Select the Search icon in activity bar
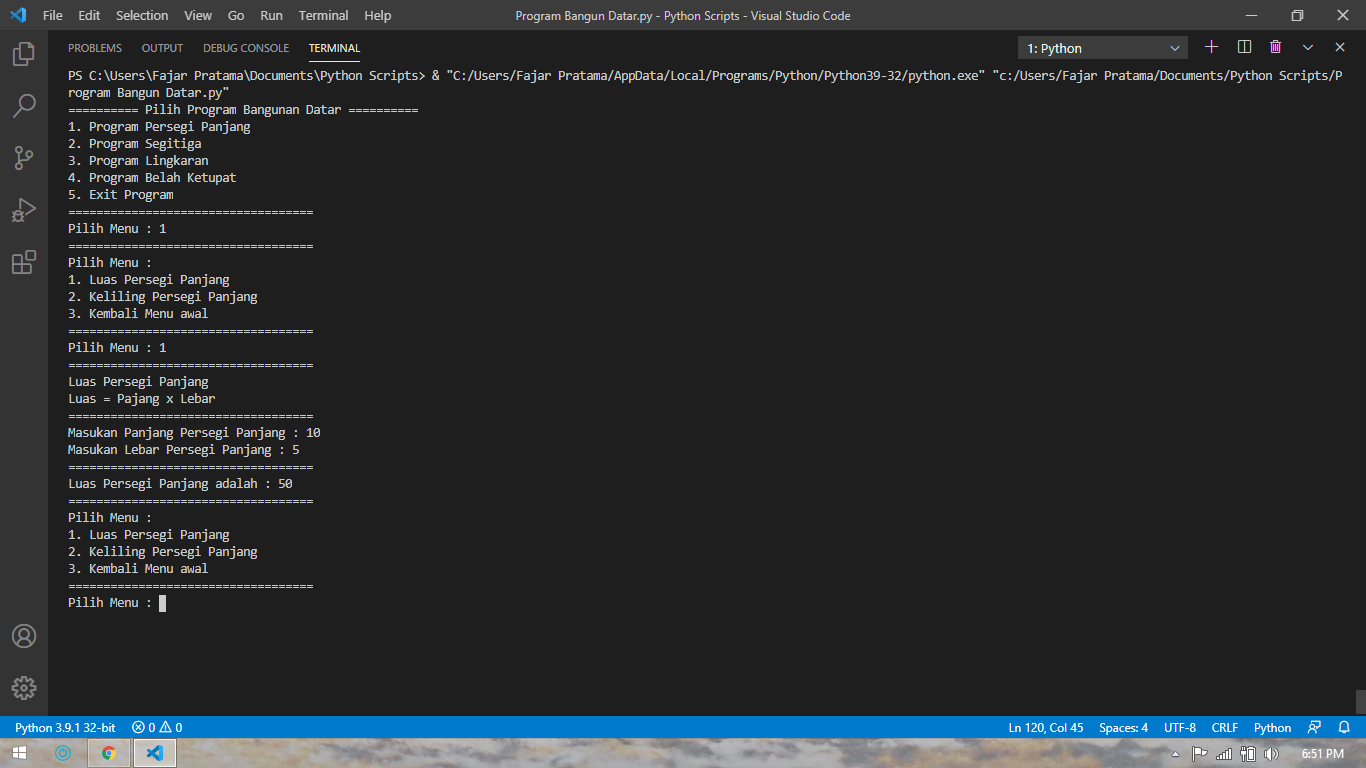The image size is (1366, 768). [x=25, y=107]
